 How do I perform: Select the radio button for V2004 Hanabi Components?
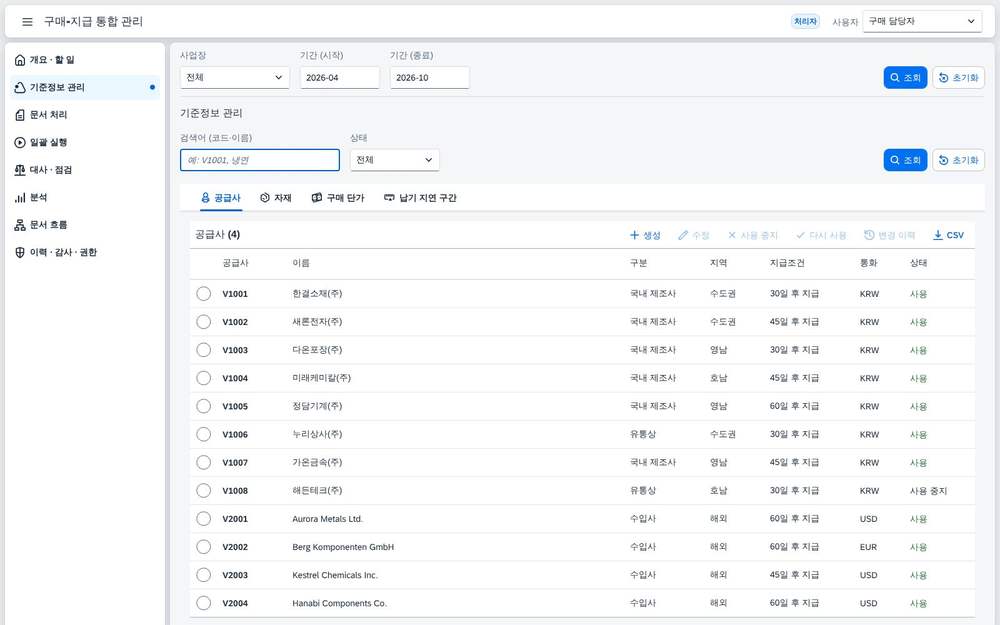click(203, 603)
